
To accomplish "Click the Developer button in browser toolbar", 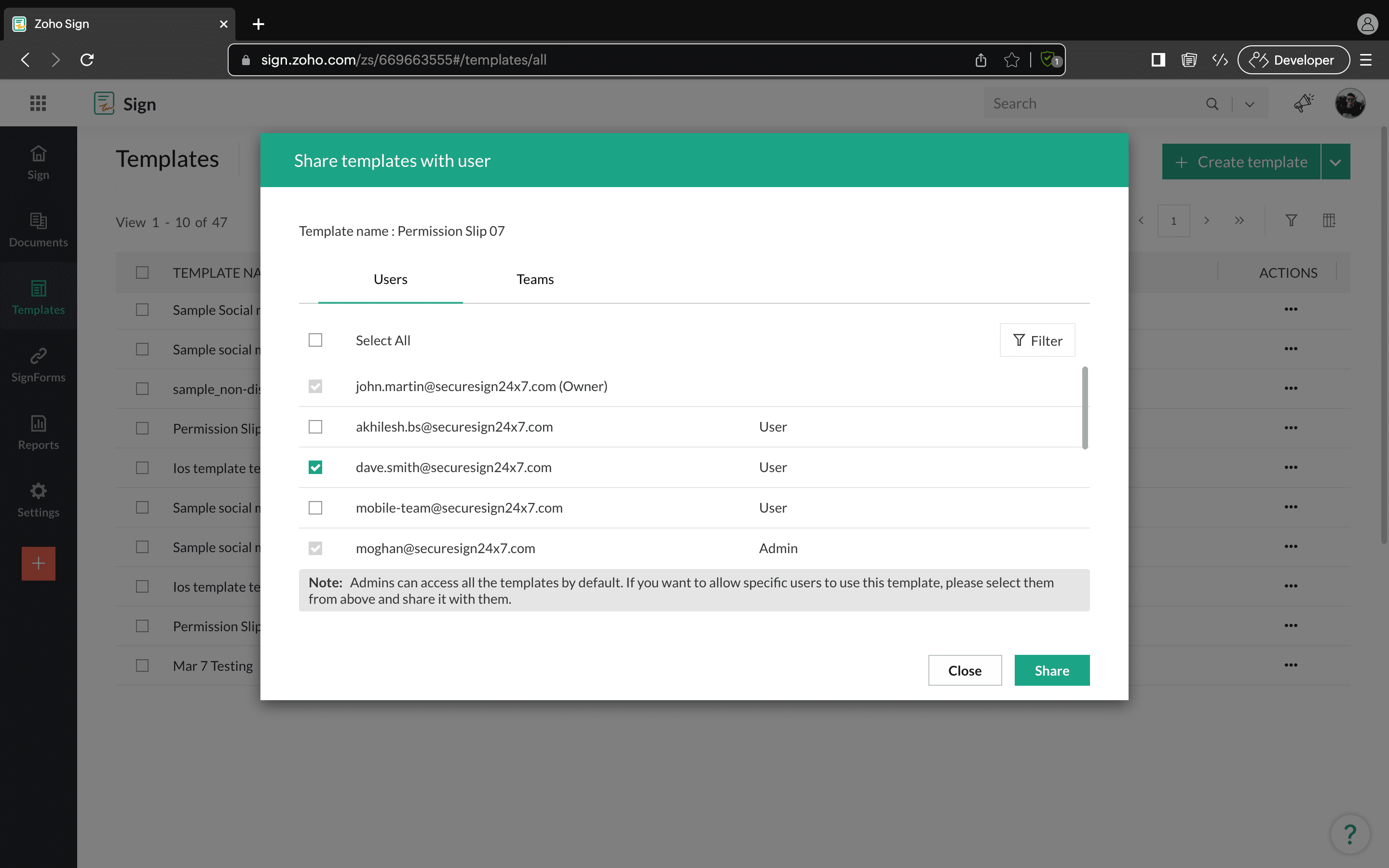I will [x=1293, y=60].
